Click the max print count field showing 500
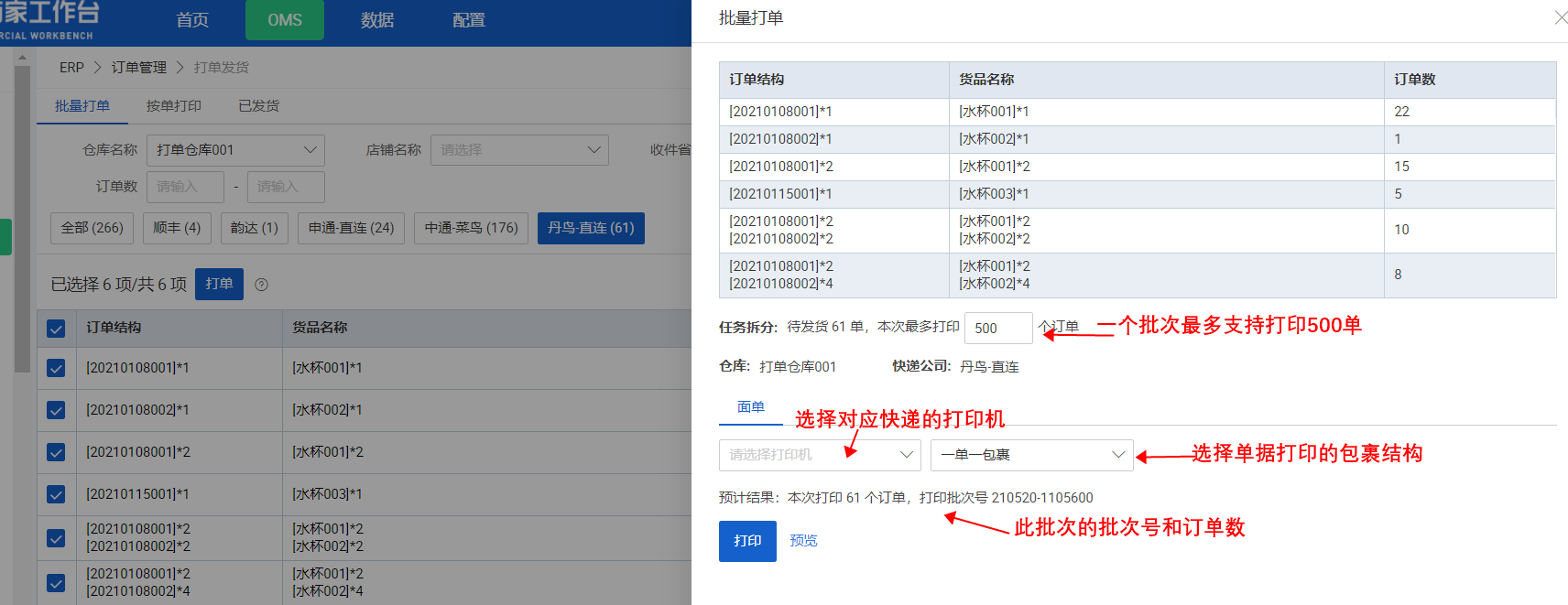The height and width of the screenshot is (605, 1568). (998, 328)
